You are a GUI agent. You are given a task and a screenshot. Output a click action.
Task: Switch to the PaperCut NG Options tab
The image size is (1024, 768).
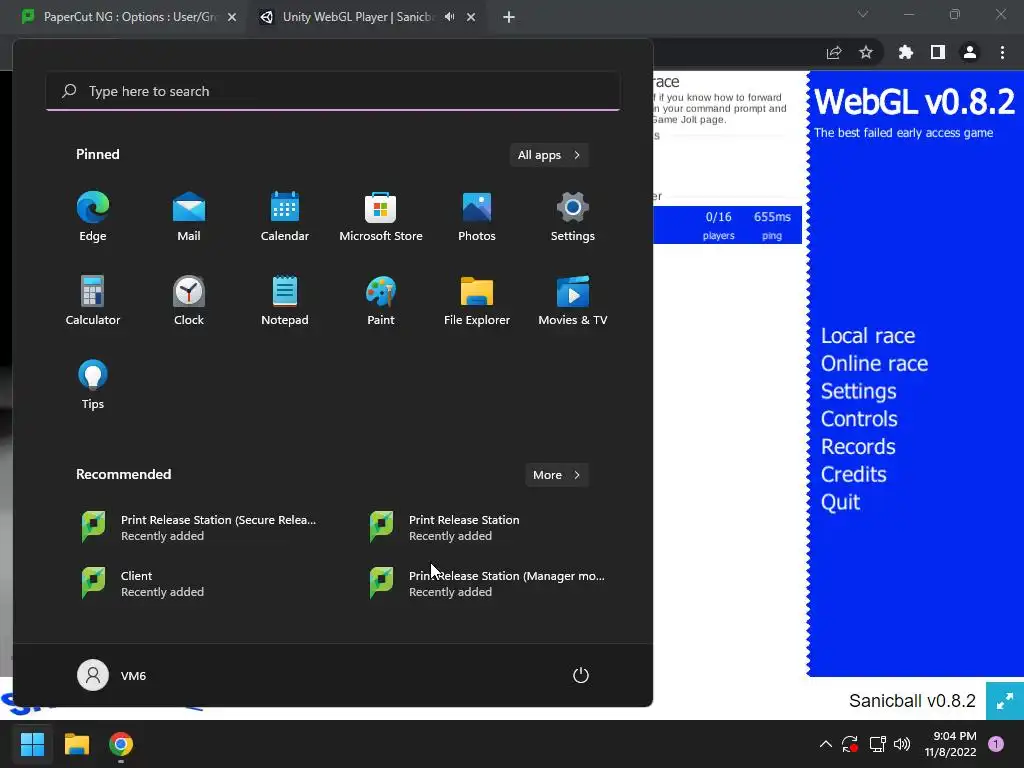click(x=129, y=17)
